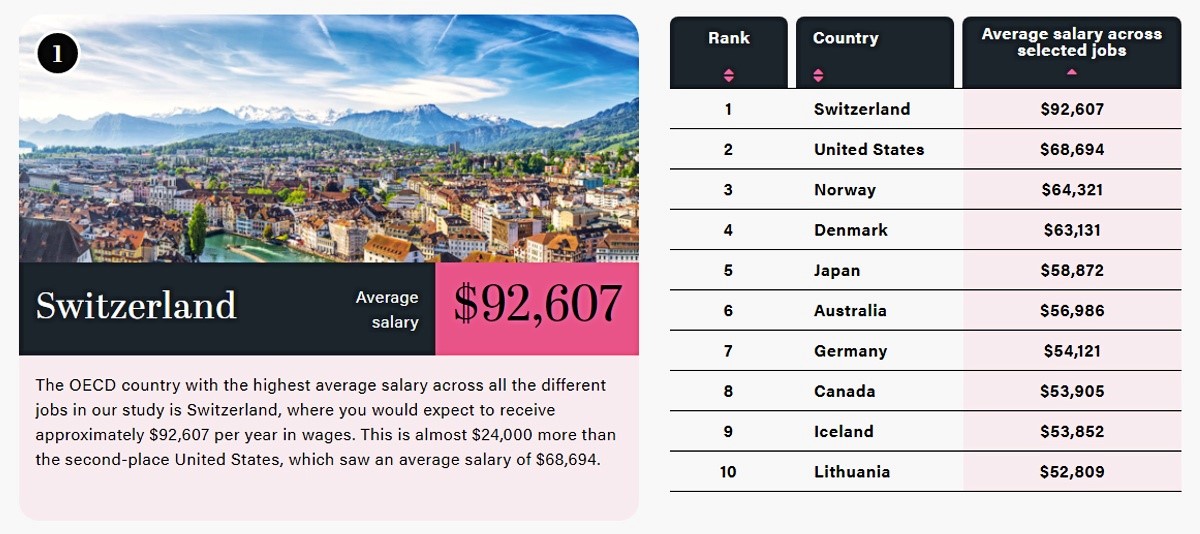The image size is (1200, 534).
Task: Click the Rank column sort arrows
Action: (x=728, y=75)
